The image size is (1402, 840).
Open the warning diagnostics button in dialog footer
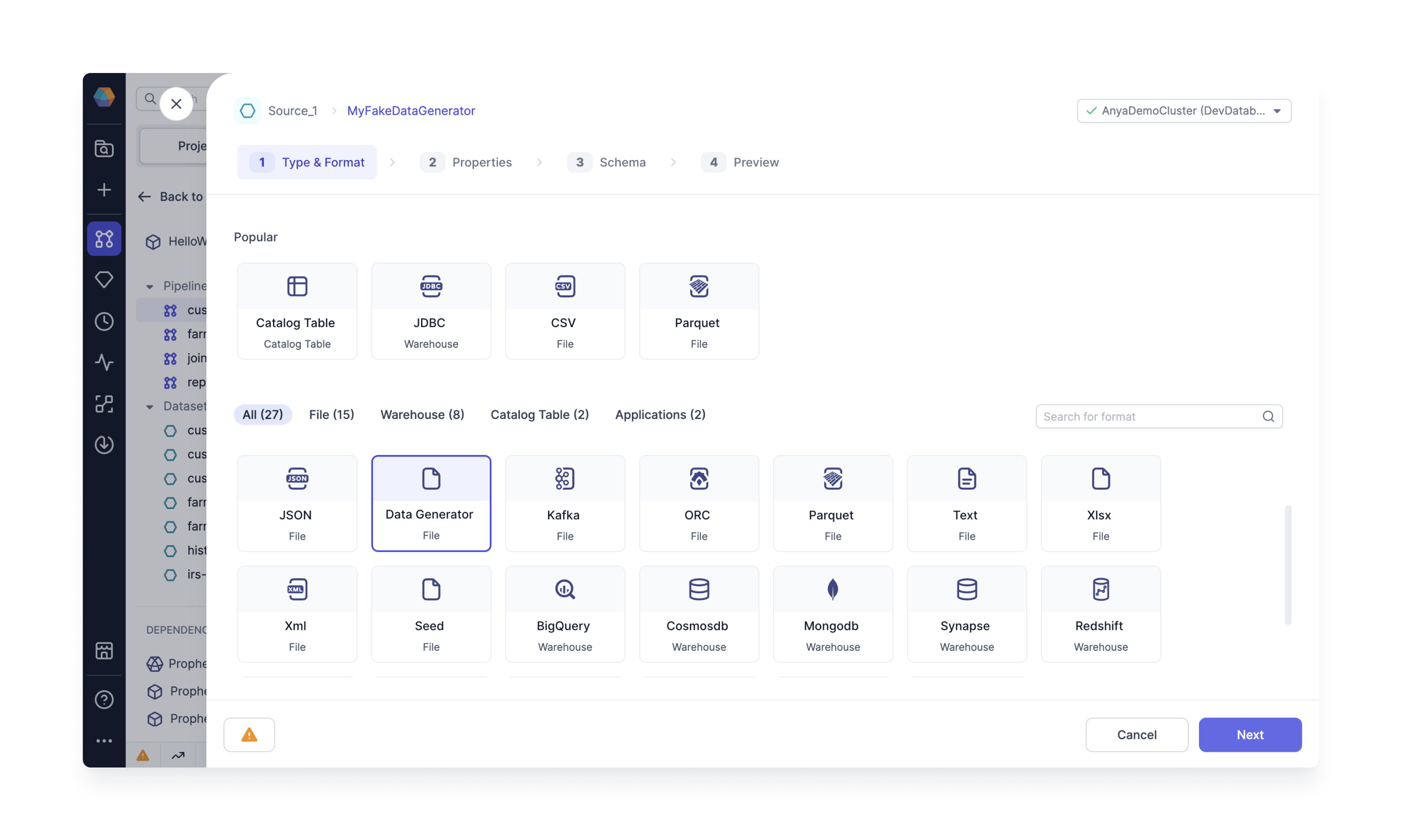pos(249,735)
